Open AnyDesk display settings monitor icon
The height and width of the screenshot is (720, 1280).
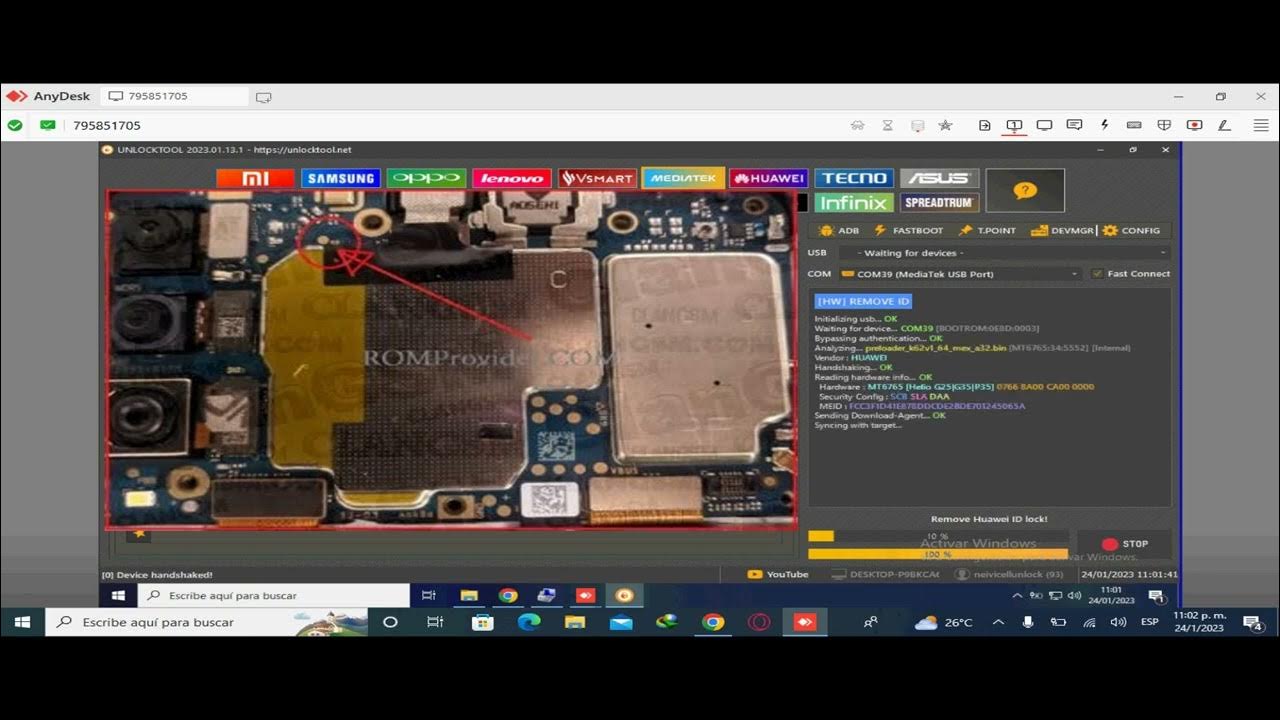tap(1044, 125)
